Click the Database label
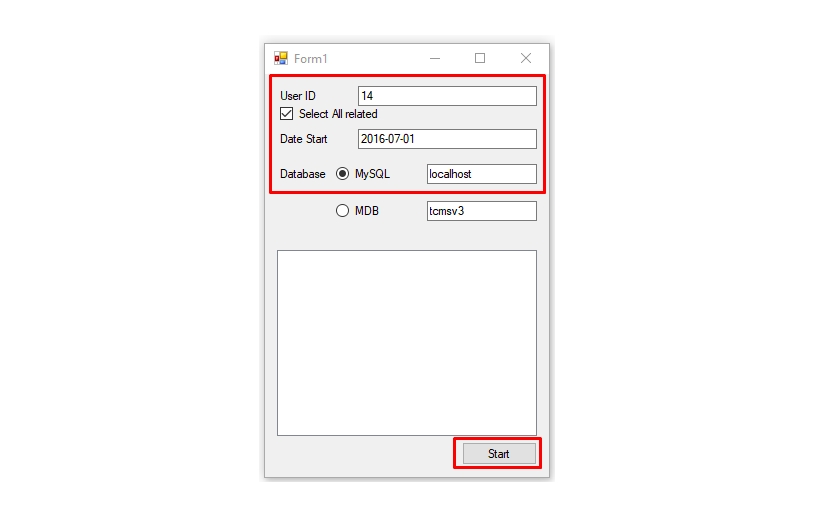This screenshot has width=818, height=511. pos(303,174)
